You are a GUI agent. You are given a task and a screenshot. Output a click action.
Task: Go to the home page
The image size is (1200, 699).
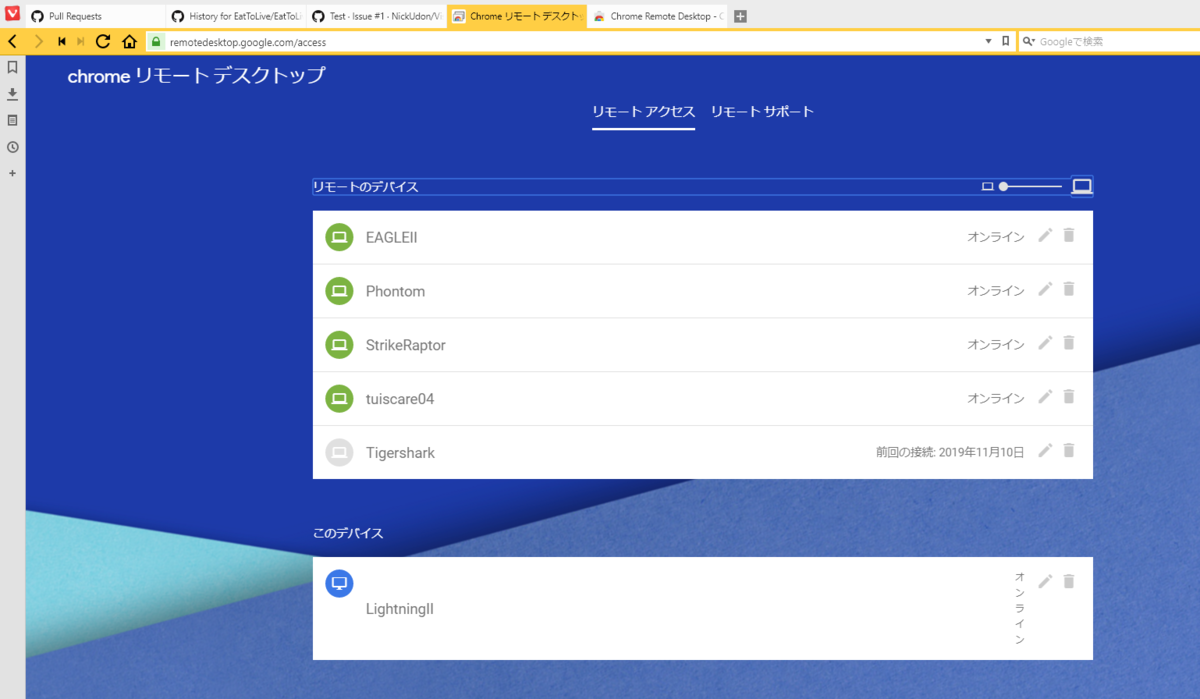(129, 42)
